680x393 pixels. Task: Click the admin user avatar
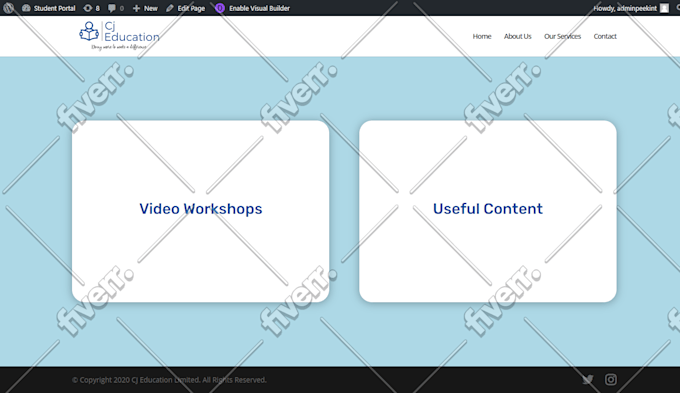tap(664, 8)
